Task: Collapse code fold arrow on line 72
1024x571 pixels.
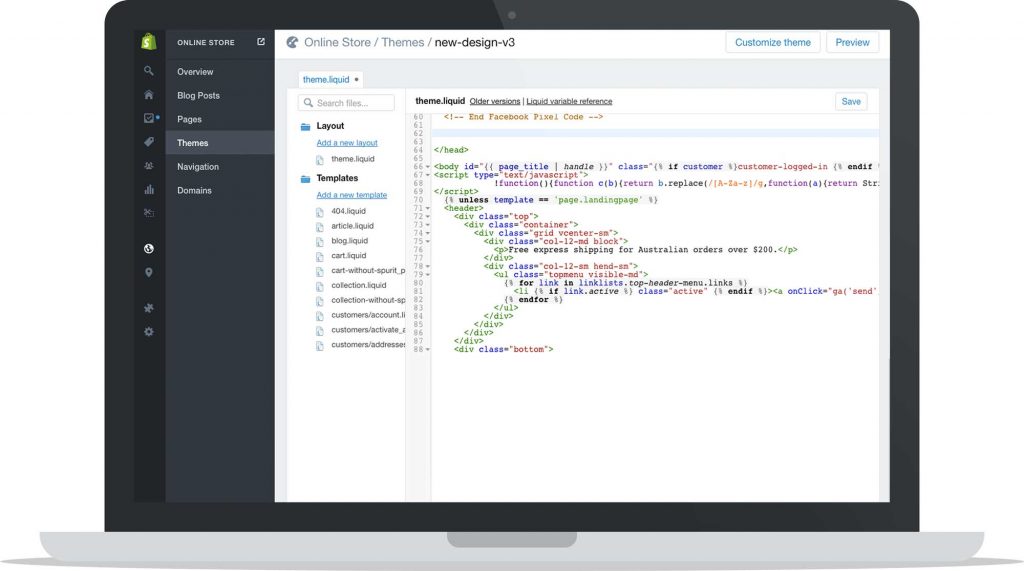Action: 428,217
